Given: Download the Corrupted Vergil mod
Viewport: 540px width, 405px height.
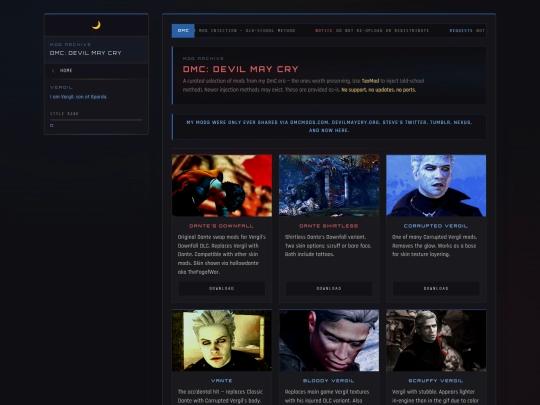Looking at the screenshot, I should coord(436,289).
